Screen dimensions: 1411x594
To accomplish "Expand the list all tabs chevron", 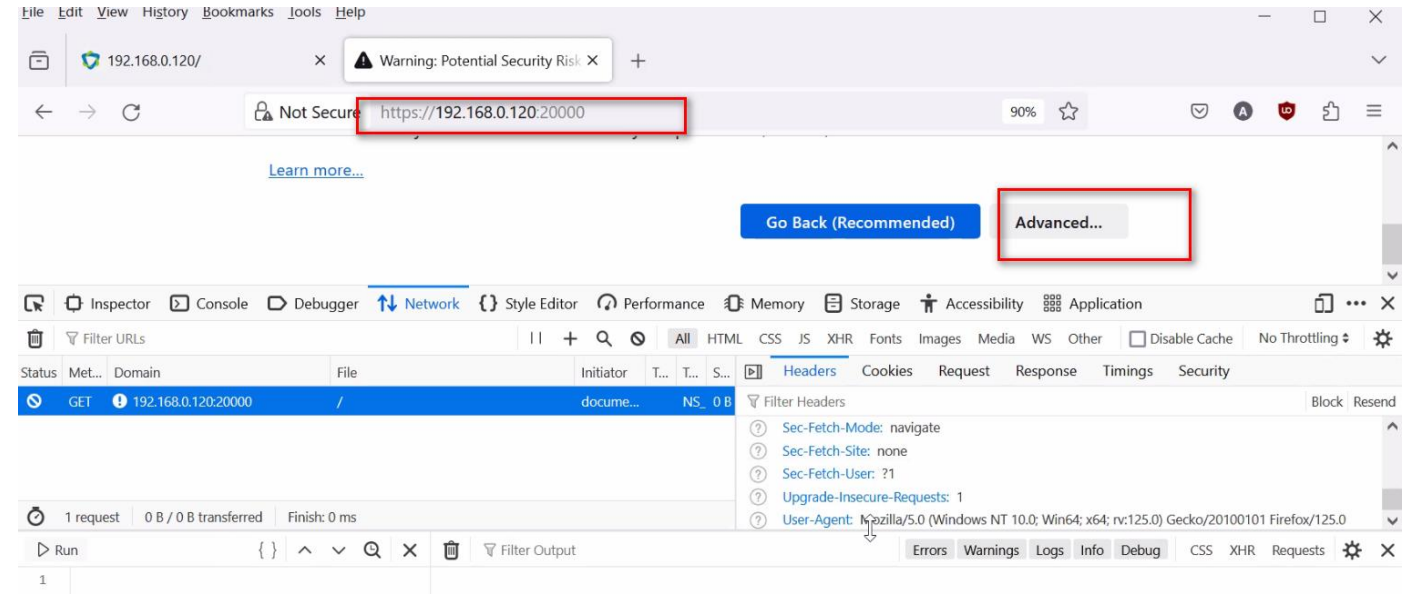I will coord(1379,61).
